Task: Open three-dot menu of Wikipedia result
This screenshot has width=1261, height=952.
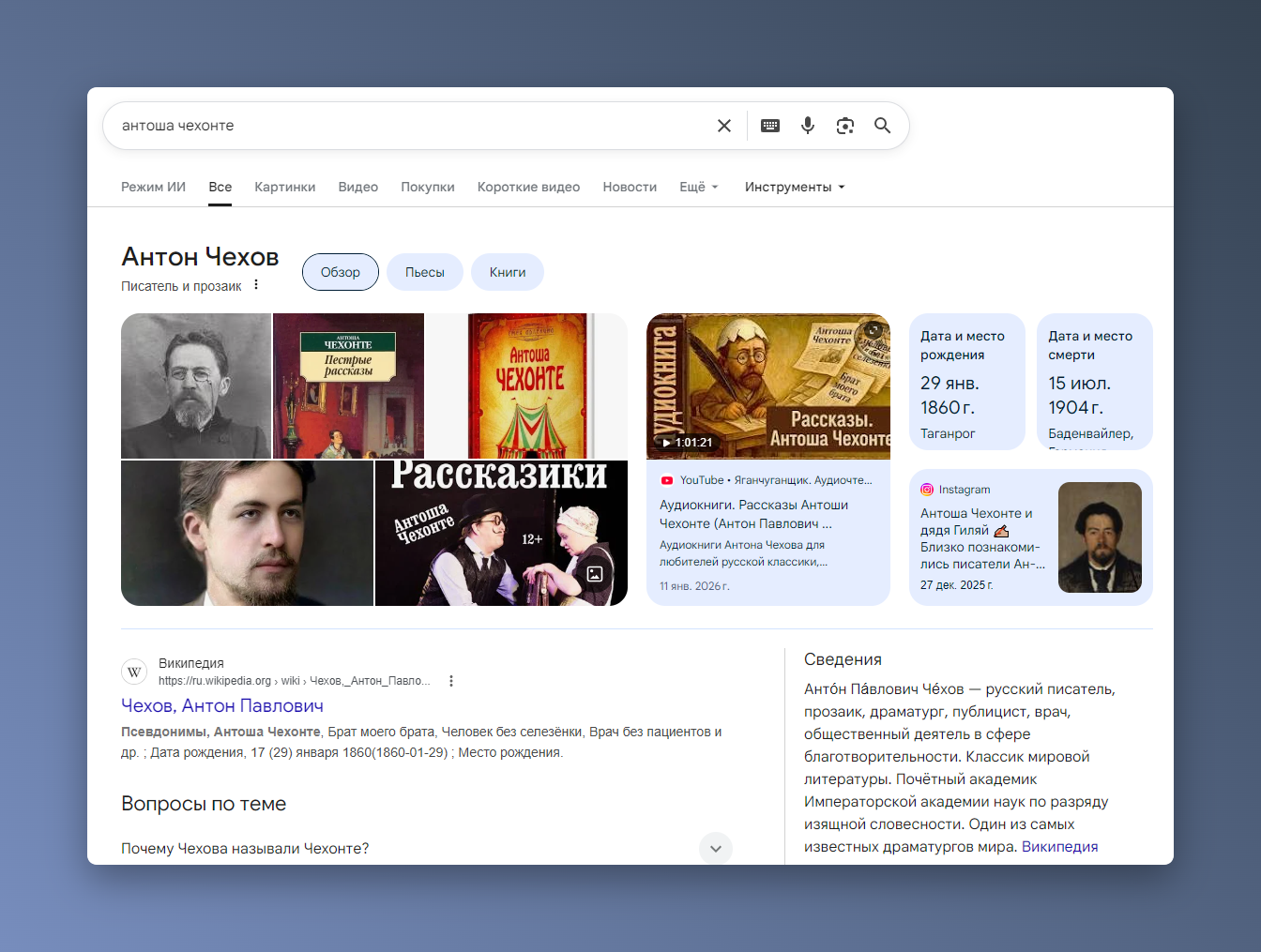Action: coord(451,681)
